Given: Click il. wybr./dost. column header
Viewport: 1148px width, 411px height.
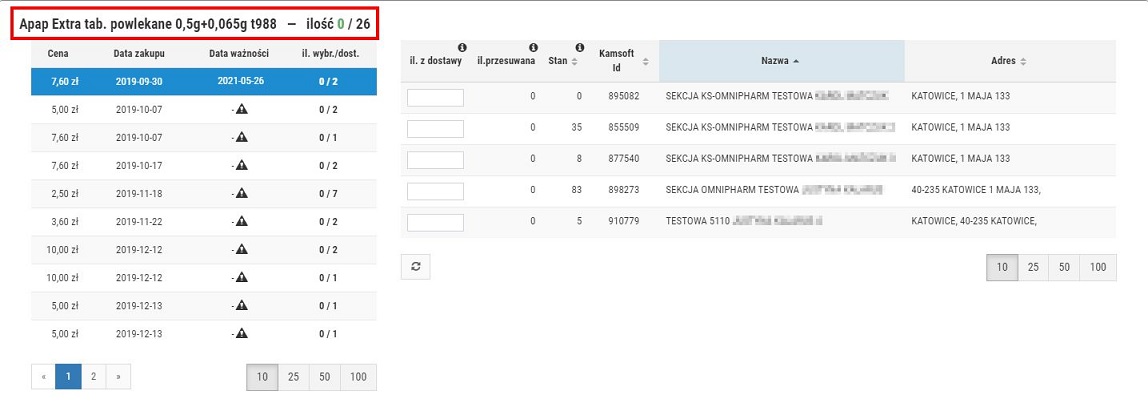Looking at the screenshot, I should click(x=329, y=53).
